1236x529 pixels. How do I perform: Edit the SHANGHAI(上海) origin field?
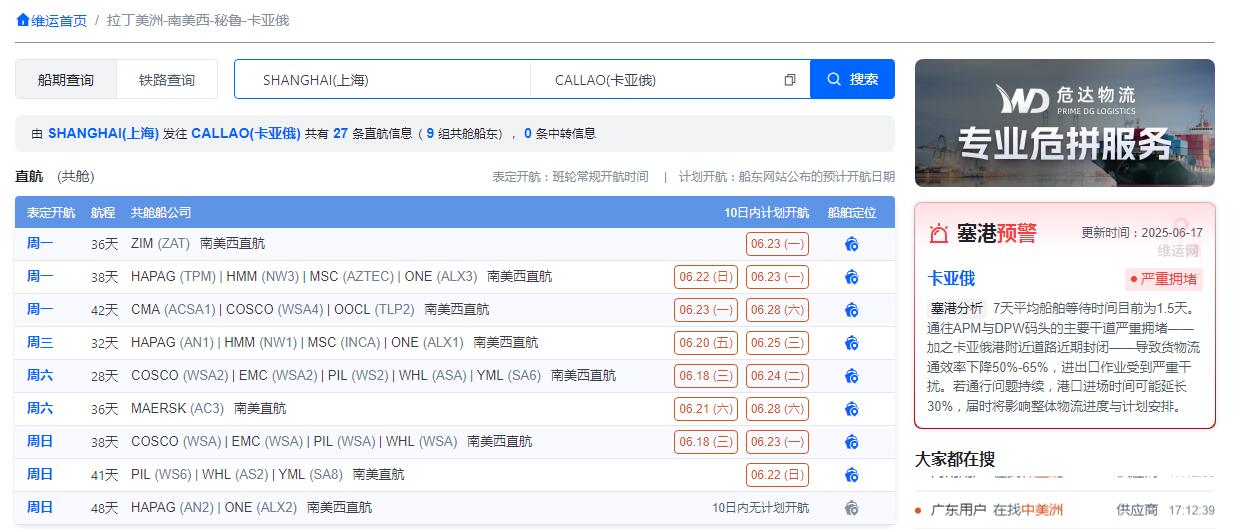383,80
